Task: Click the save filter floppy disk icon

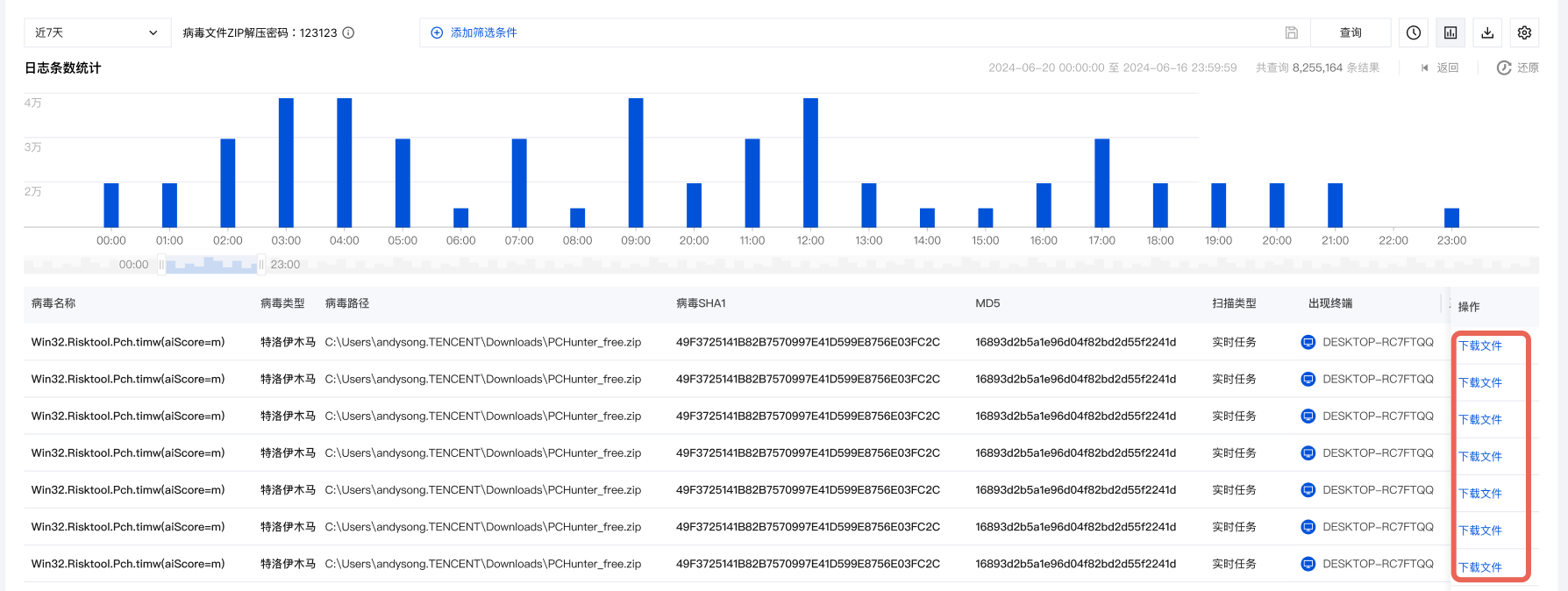Action: tap(1291, 32)
